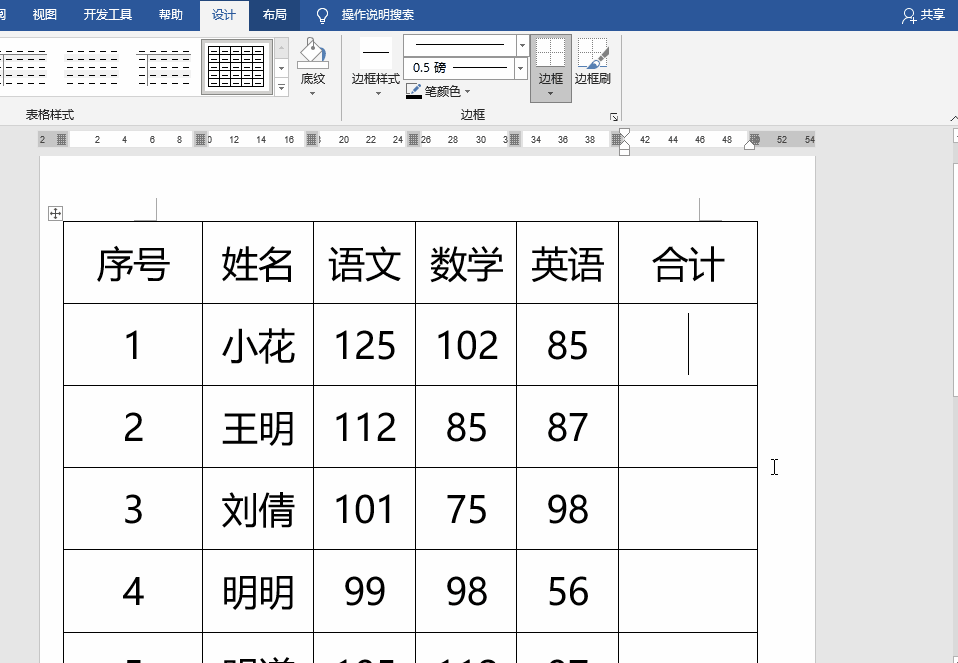
Task: Open the 帮助 tab
Action: coord(170,15)
